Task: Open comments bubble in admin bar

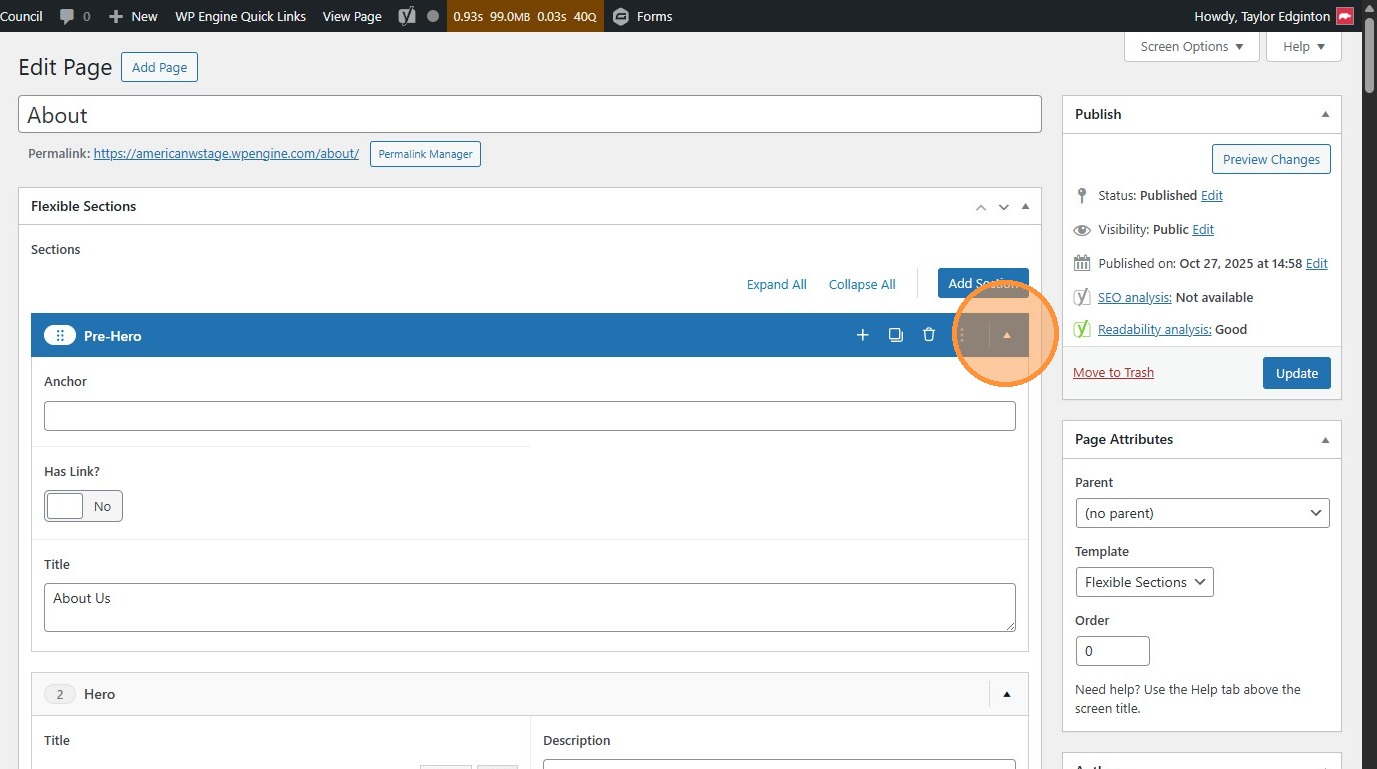Action: pyautogui.click(x=75, y=16)
